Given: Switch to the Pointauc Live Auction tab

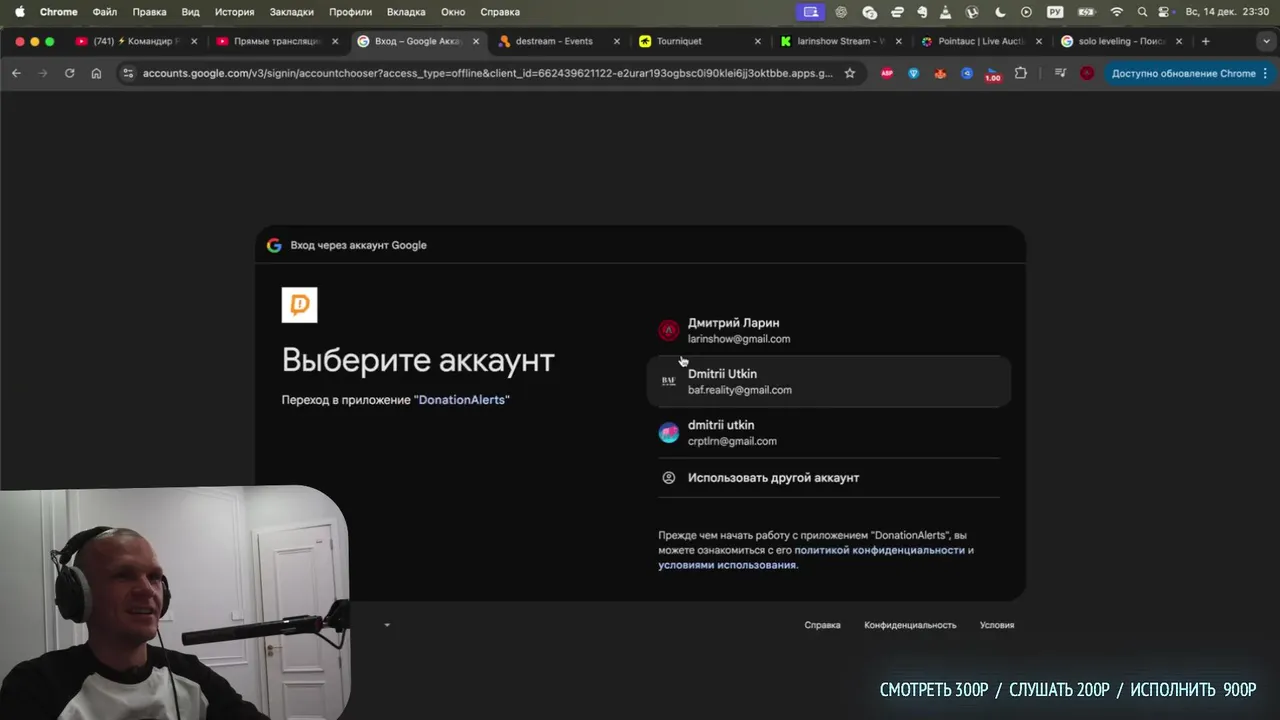Looking at the screenshot, I should pyautogui.click(x=980, y=41).
